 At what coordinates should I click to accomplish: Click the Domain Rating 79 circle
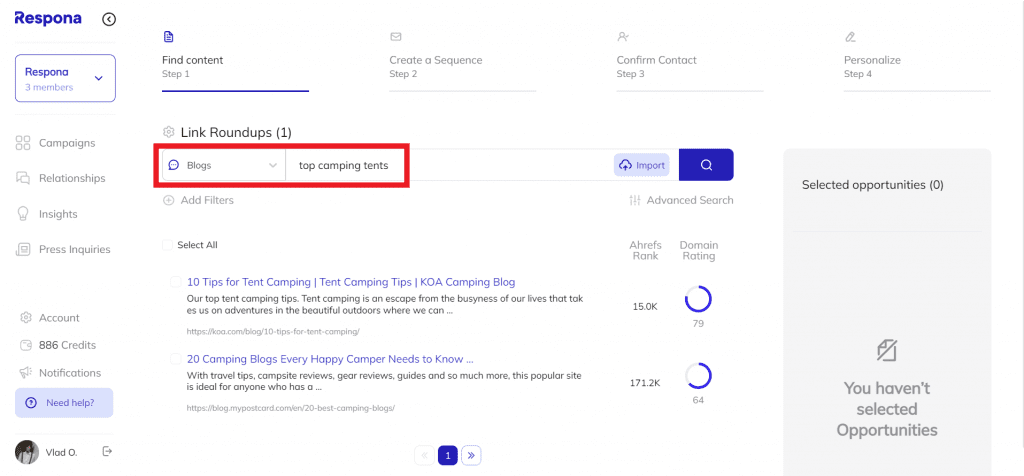click(698, 300)
